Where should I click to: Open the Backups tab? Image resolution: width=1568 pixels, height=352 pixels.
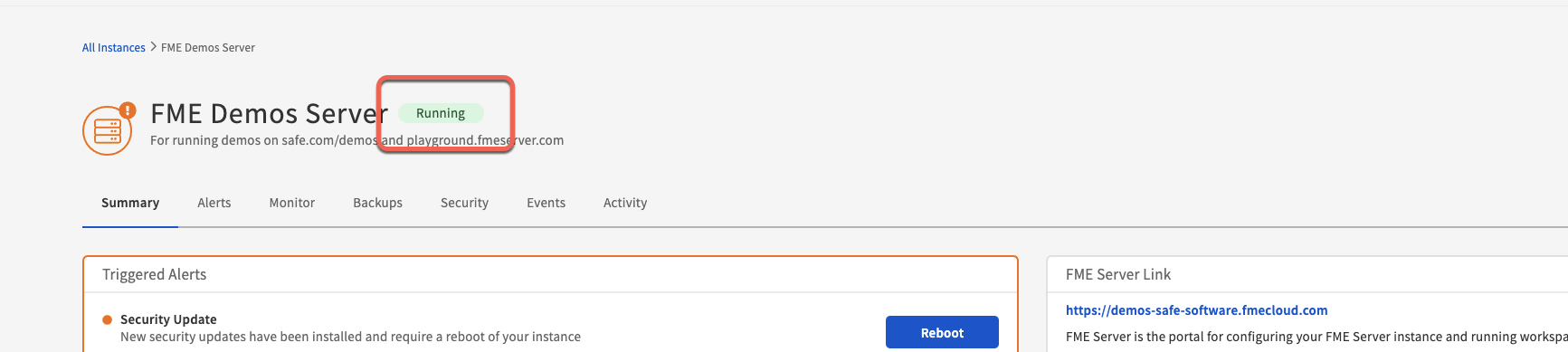point(378,203)
